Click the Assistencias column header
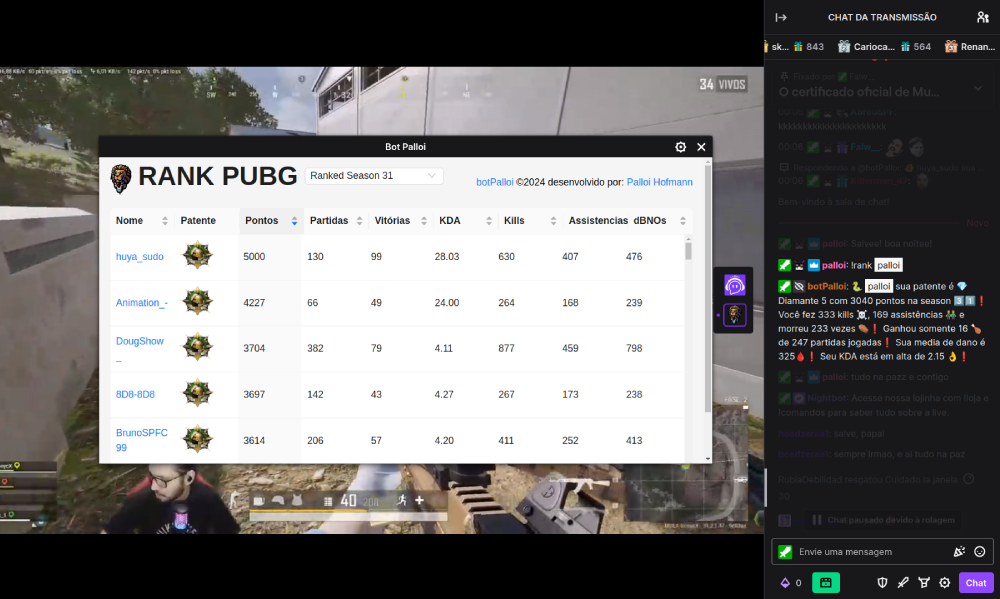This screenshot has width=1000, height=599. [598, 221]
